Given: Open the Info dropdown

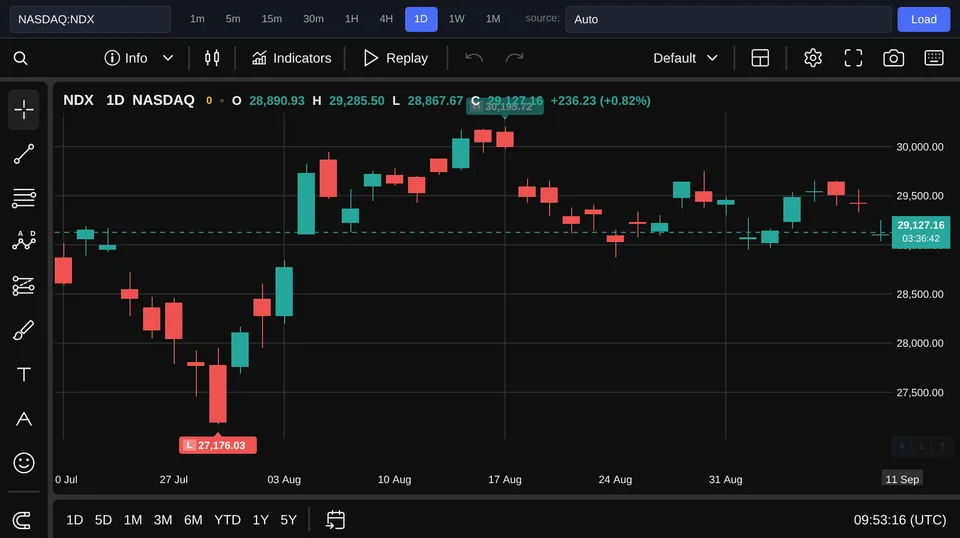Looking at the screenshot, I should (139, 58).
